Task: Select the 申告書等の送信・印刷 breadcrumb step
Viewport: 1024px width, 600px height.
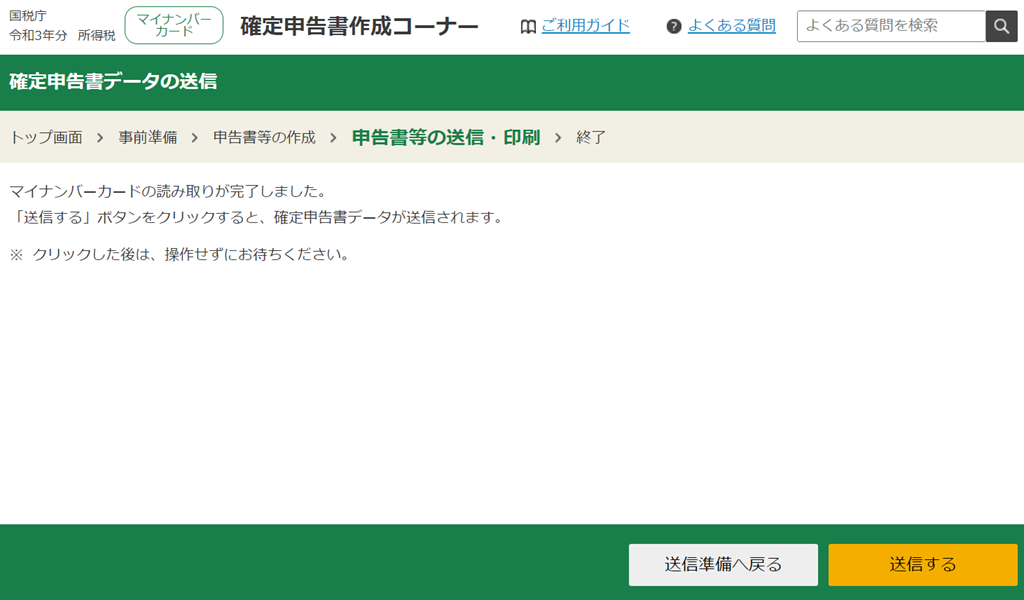Action: coord(445,137)
